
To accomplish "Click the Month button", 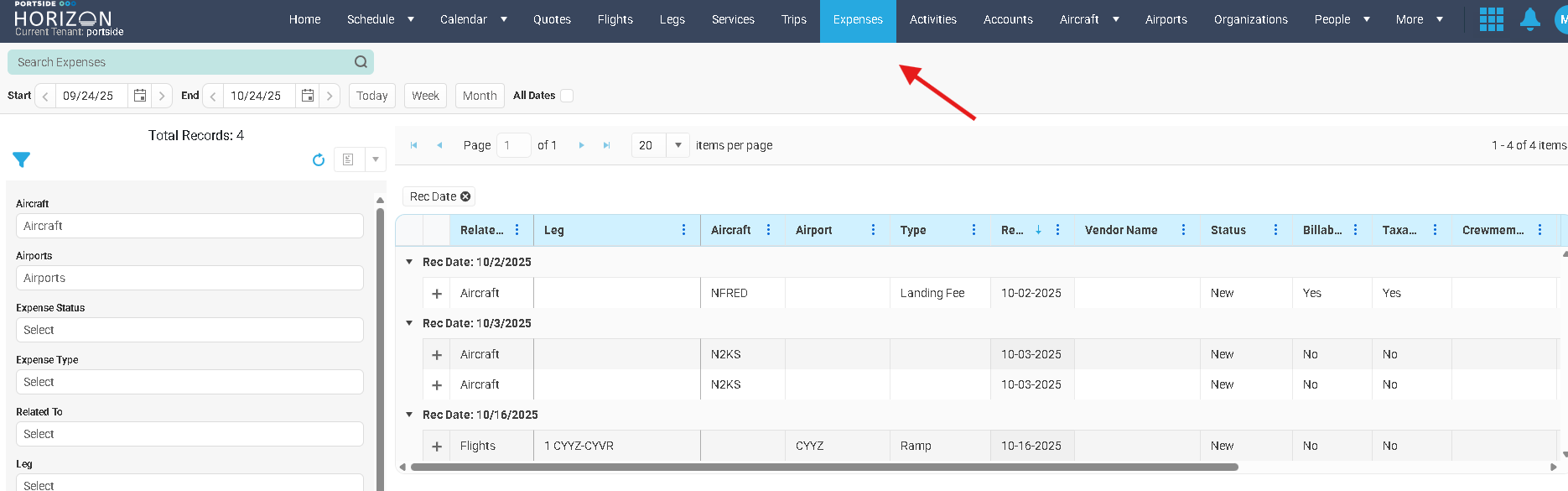I will coord(480,96).
